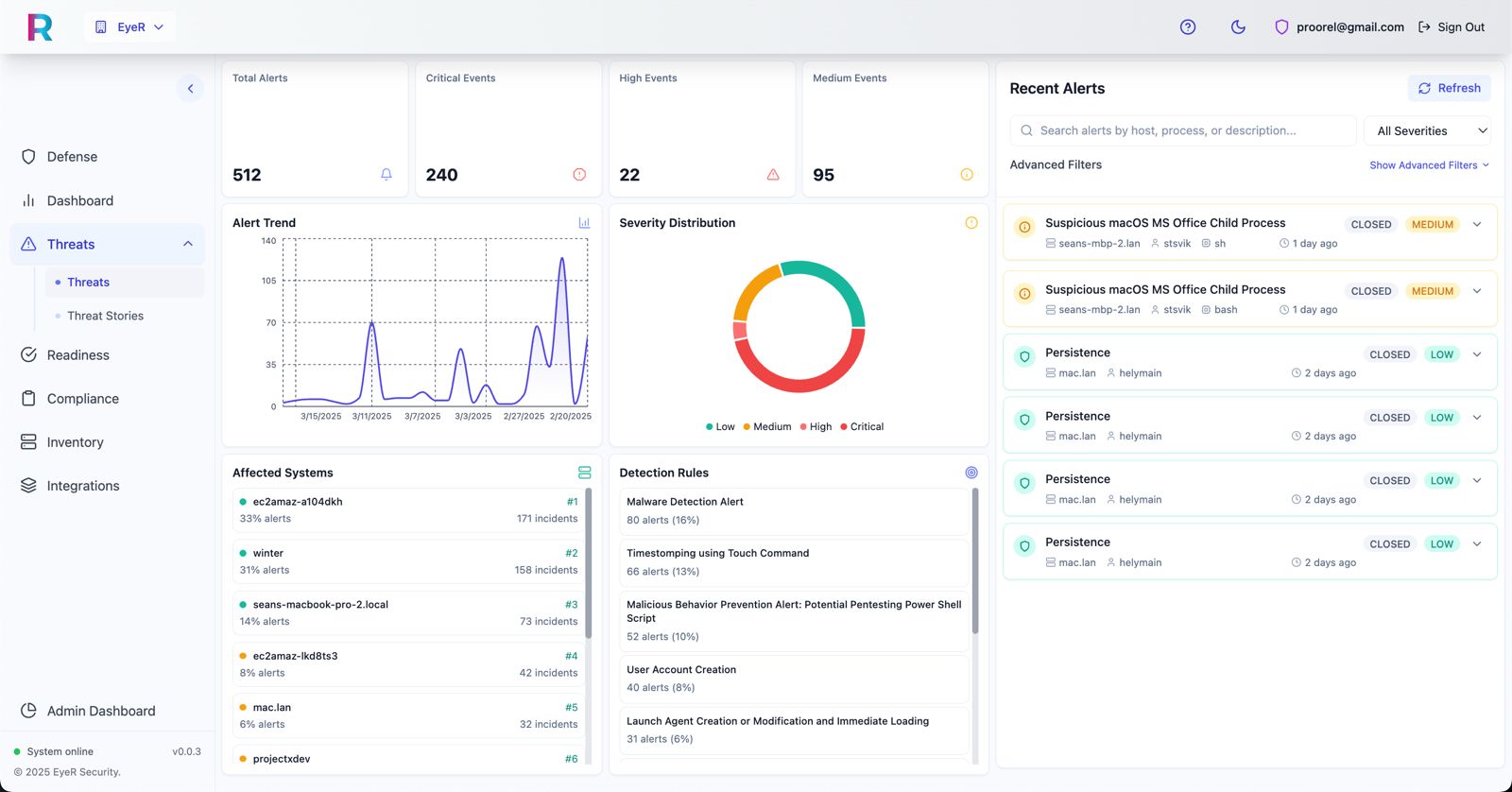1512x792 pixels.
Task: Click the target icon in Detection Rules header
Action: click(x=971, y=473)
